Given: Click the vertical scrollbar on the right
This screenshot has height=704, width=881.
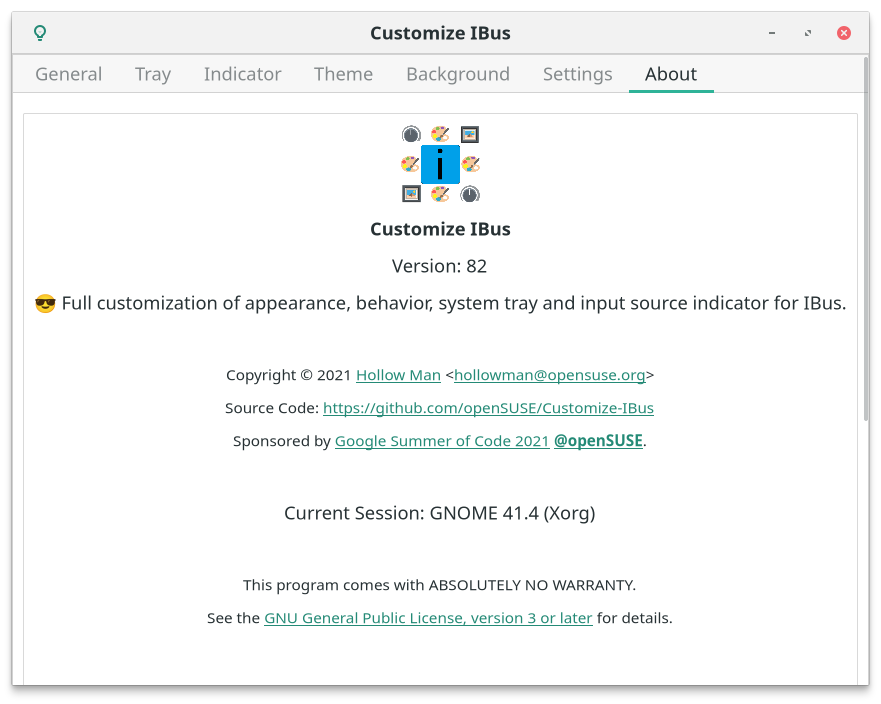Looking at the screenshot, I should pos(866,239).
